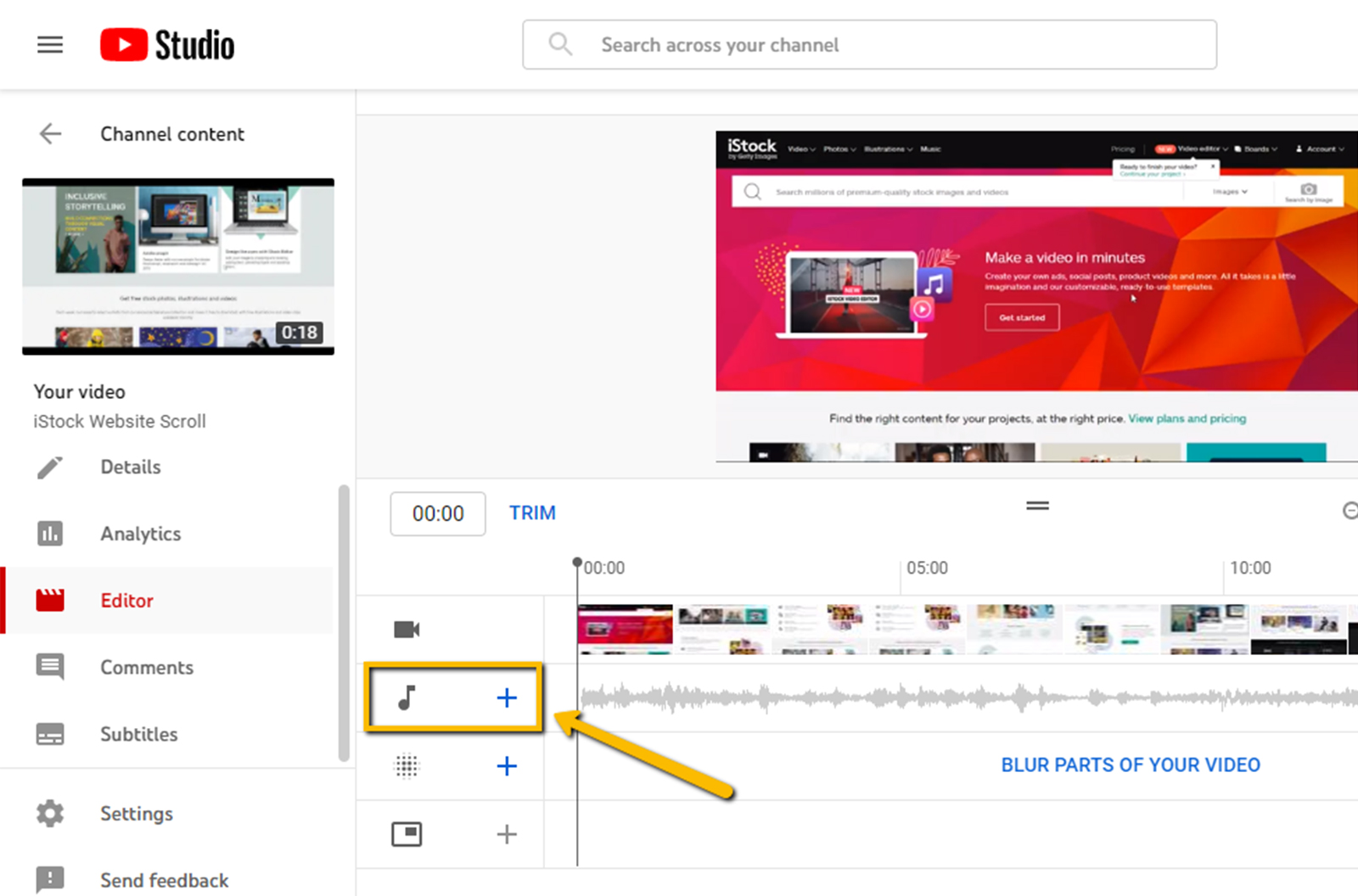Open the Channel content link
1358x896 pixels.
point(172,134)
